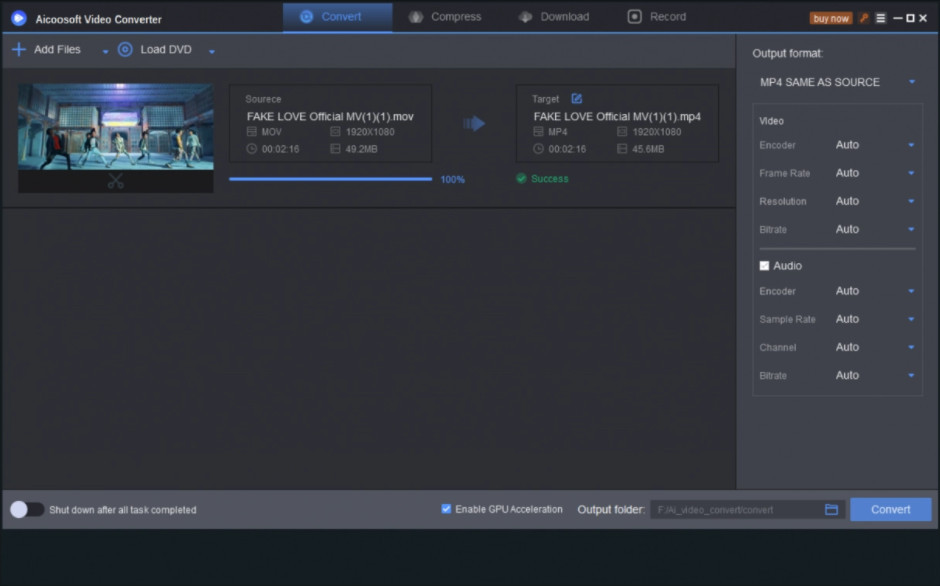
Task: Click Load DVD button
Action: pos(155,49)
